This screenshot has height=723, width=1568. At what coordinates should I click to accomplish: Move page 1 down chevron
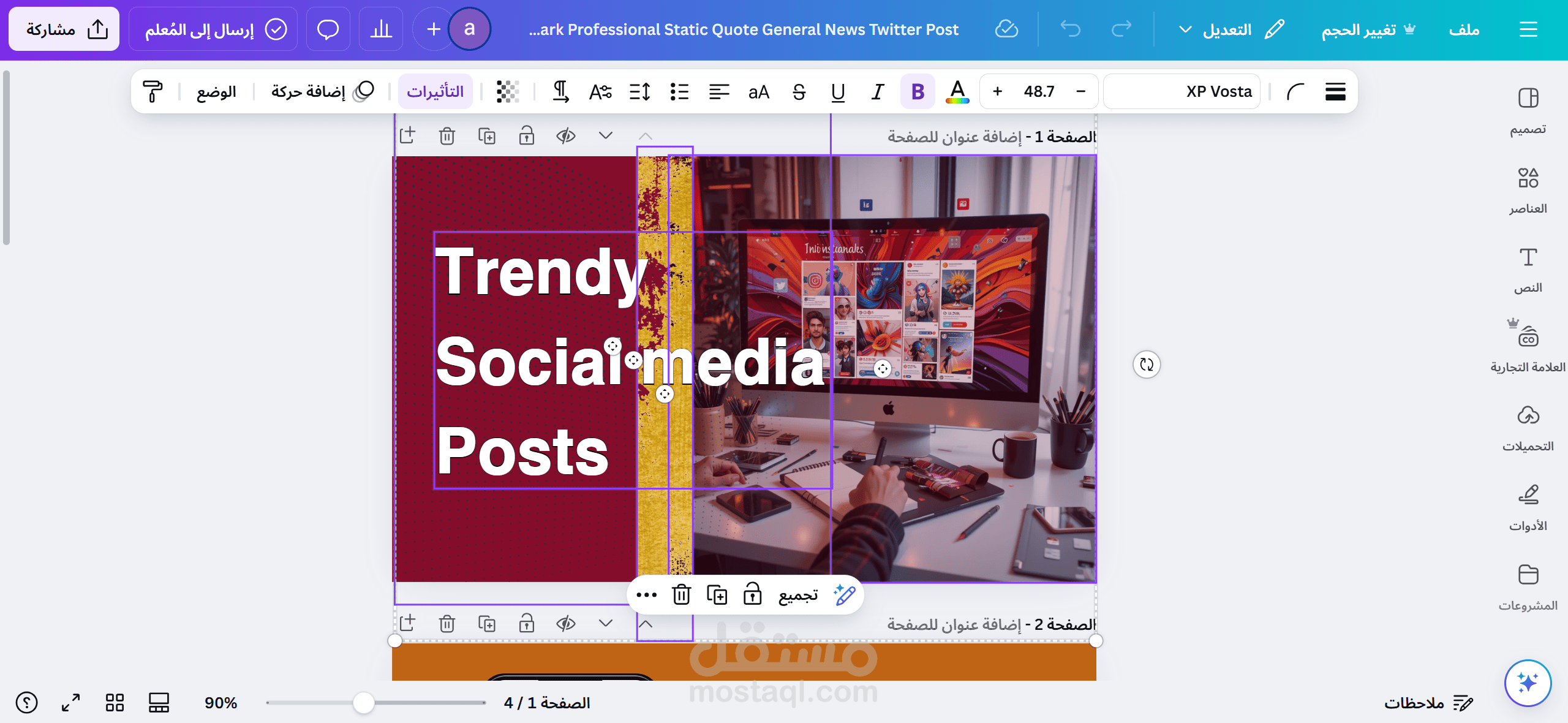[606, 135]
